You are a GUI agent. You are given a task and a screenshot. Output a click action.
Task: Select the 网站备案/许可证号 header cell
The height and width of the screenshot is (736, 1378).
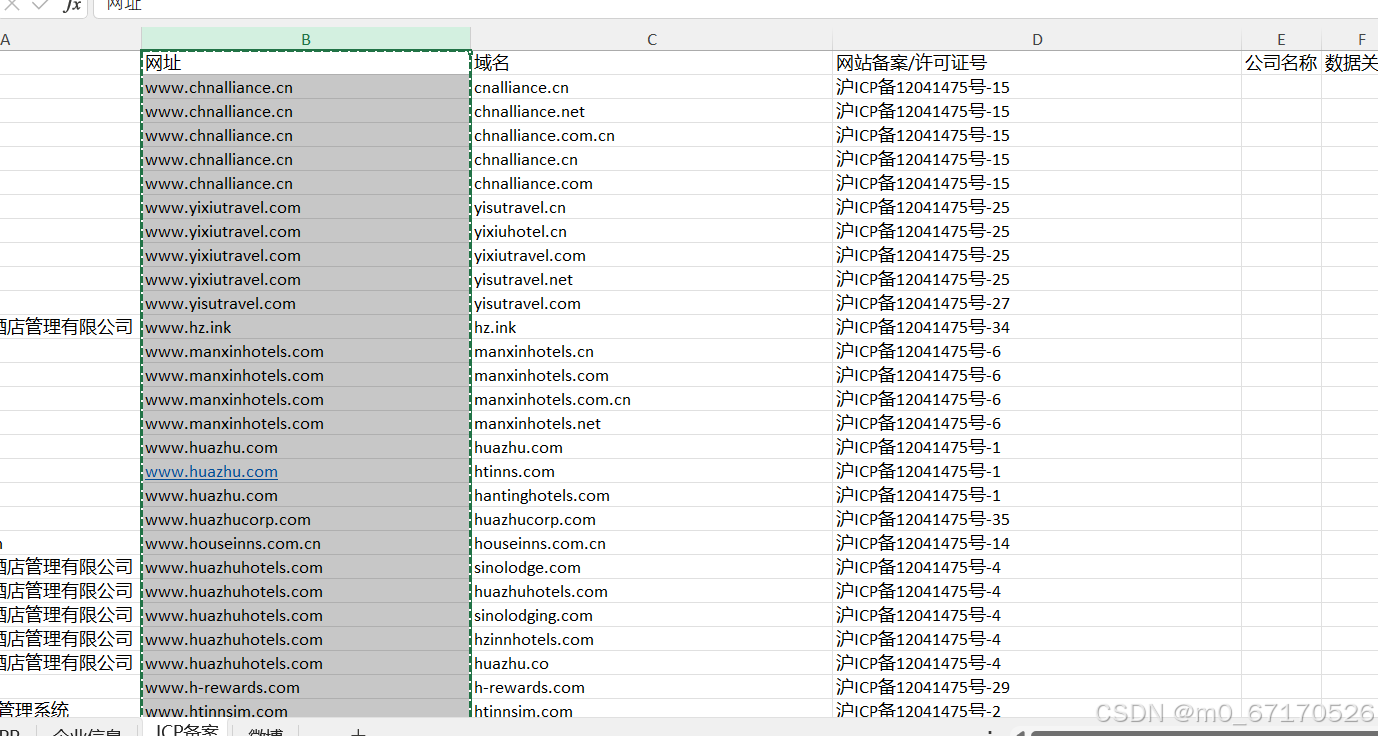pyautogui.click(x=1037, y=63)
